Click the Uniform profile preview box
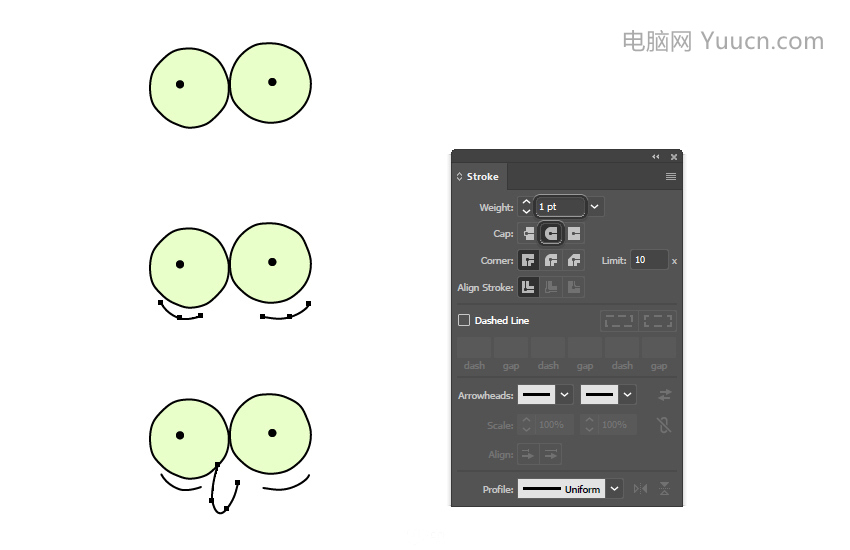Screen dimensions: 850x550 [x=562, y=489]
